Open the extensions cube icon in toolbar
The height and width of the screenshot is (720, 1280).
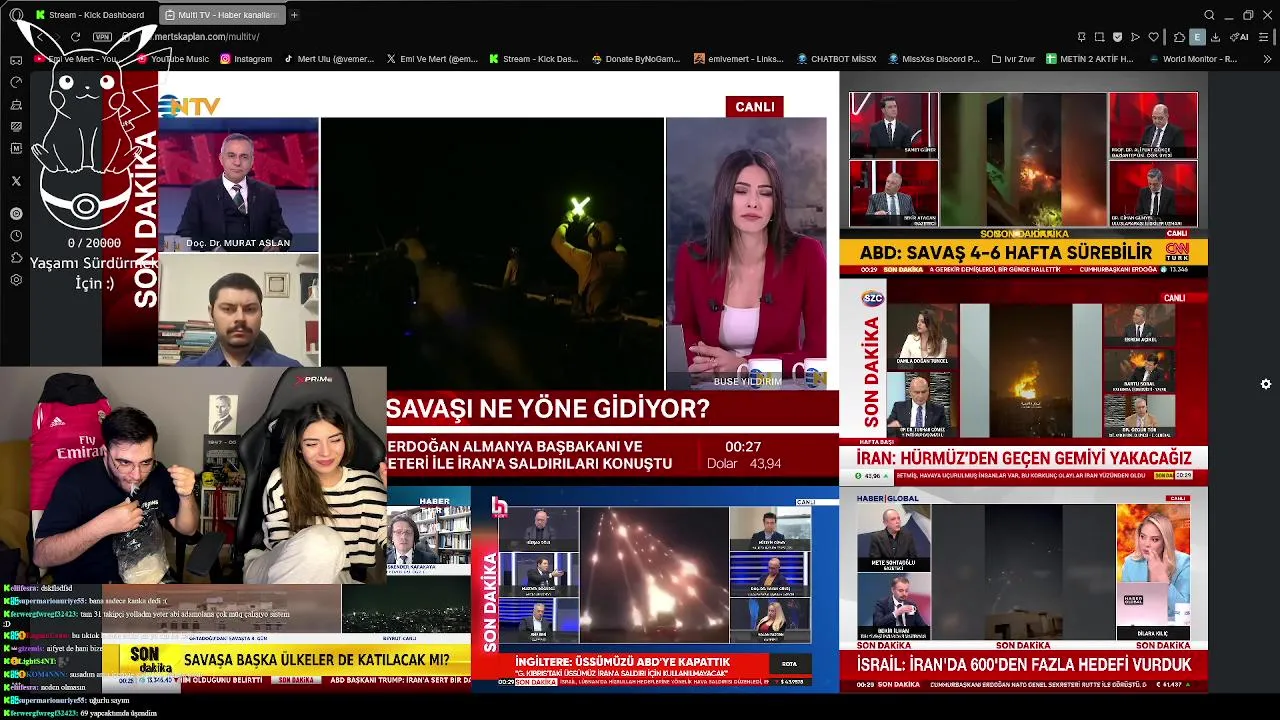click(x=1179, y=37)
